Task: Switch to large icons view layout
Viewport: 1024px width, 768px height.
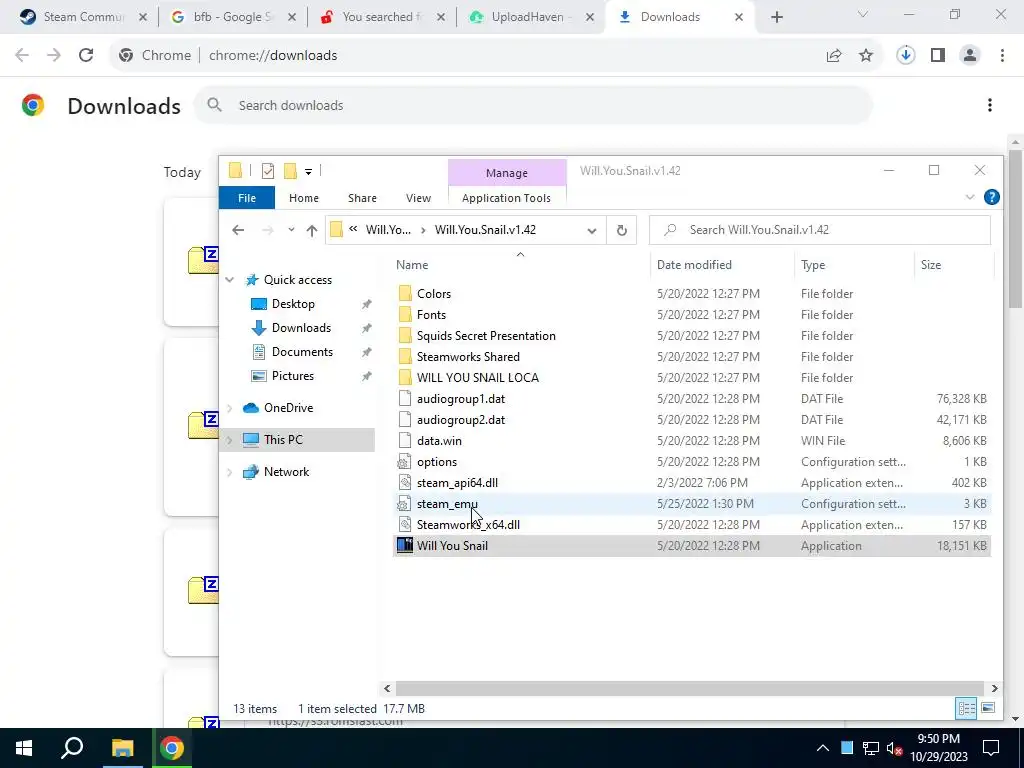Action: pyautogui.click(x=988, y=709)
